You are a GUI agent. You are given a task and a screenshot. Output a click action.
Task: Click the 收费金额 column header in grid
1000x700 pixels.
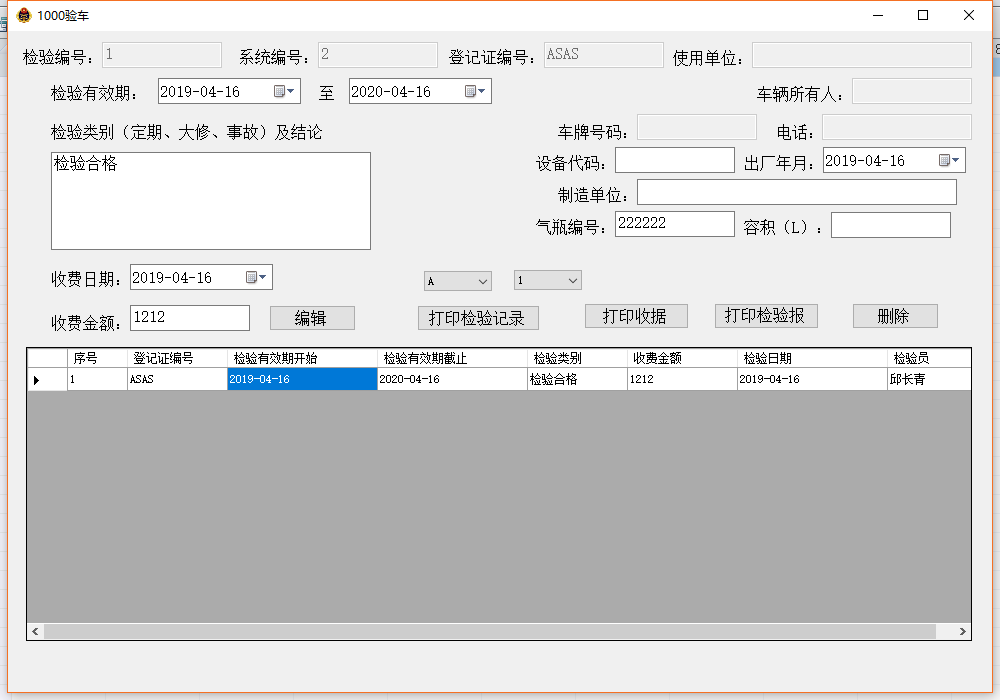pyautogui.click(x=682, y=358)
